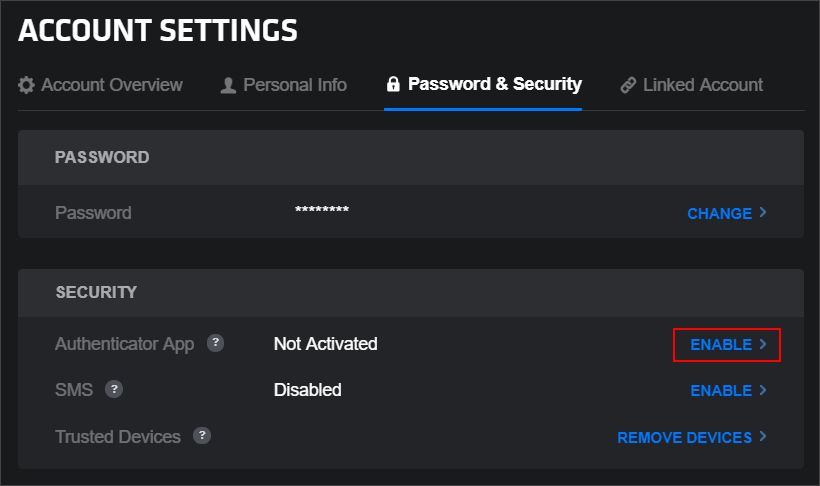The image size is (820, 486).
Task: Click the masked password asterisks
Action: (x=322, y=211)
